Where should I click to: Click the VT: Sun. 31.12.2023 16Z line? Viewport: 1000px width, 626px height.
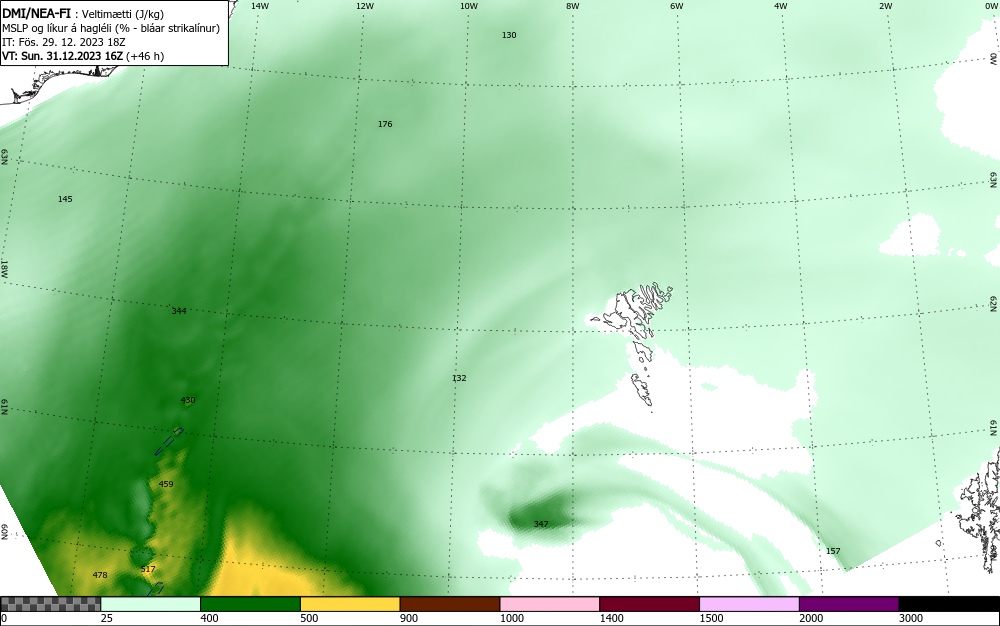coord(83,56)
